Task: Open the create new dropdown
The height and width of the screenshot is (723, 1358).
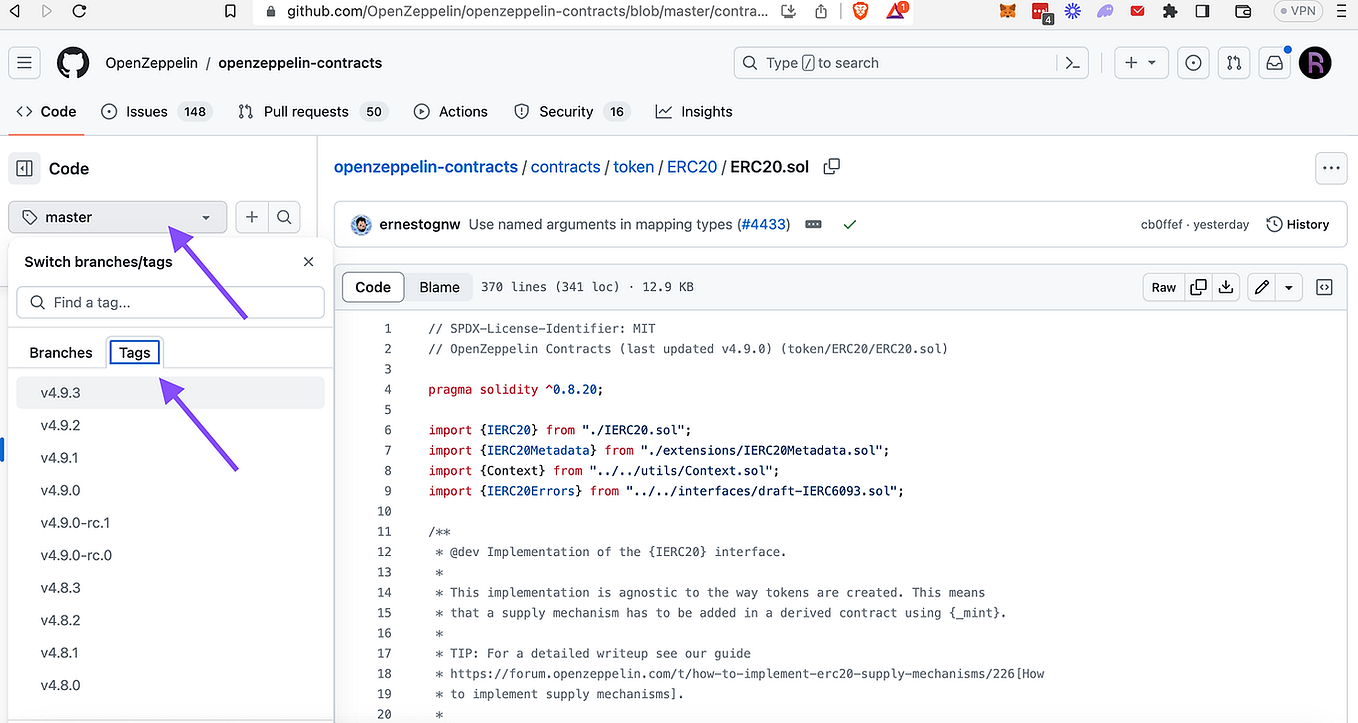Action: pyautogui.click(x=1141, y=62)
